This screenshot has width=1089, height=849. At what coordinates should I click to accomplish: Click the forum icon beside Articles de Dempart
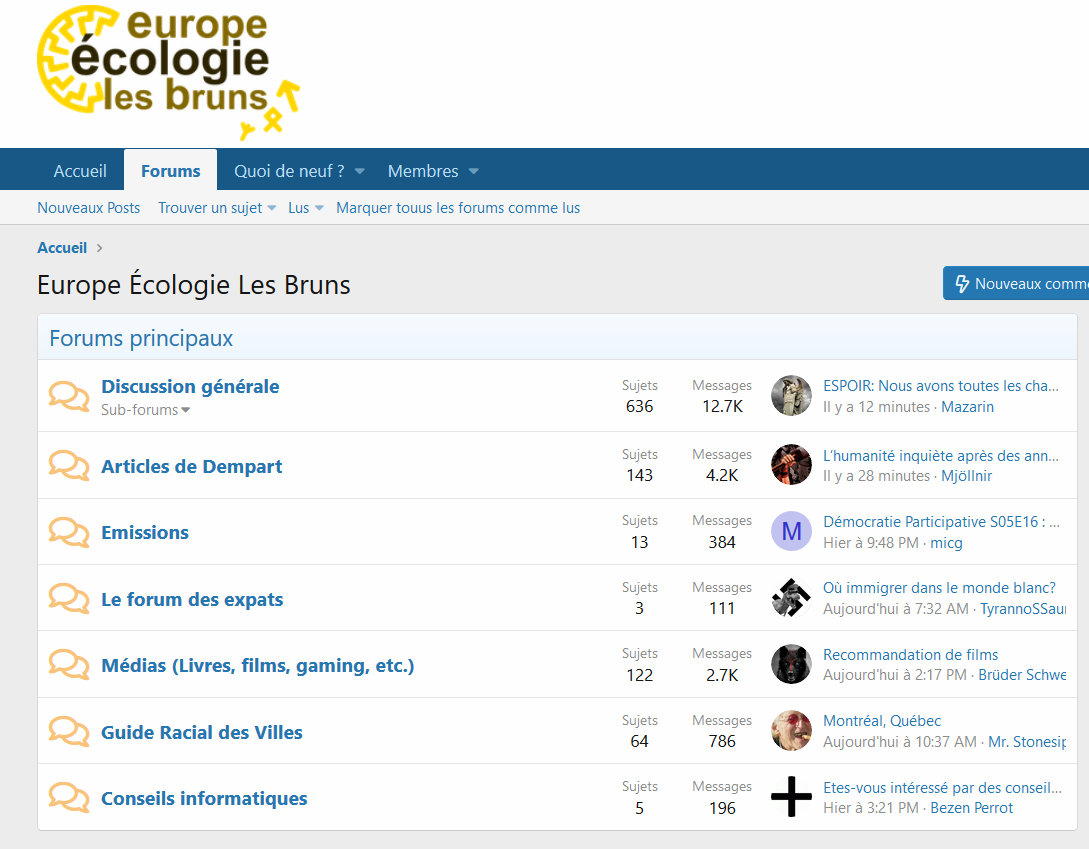tap(69, 466)
